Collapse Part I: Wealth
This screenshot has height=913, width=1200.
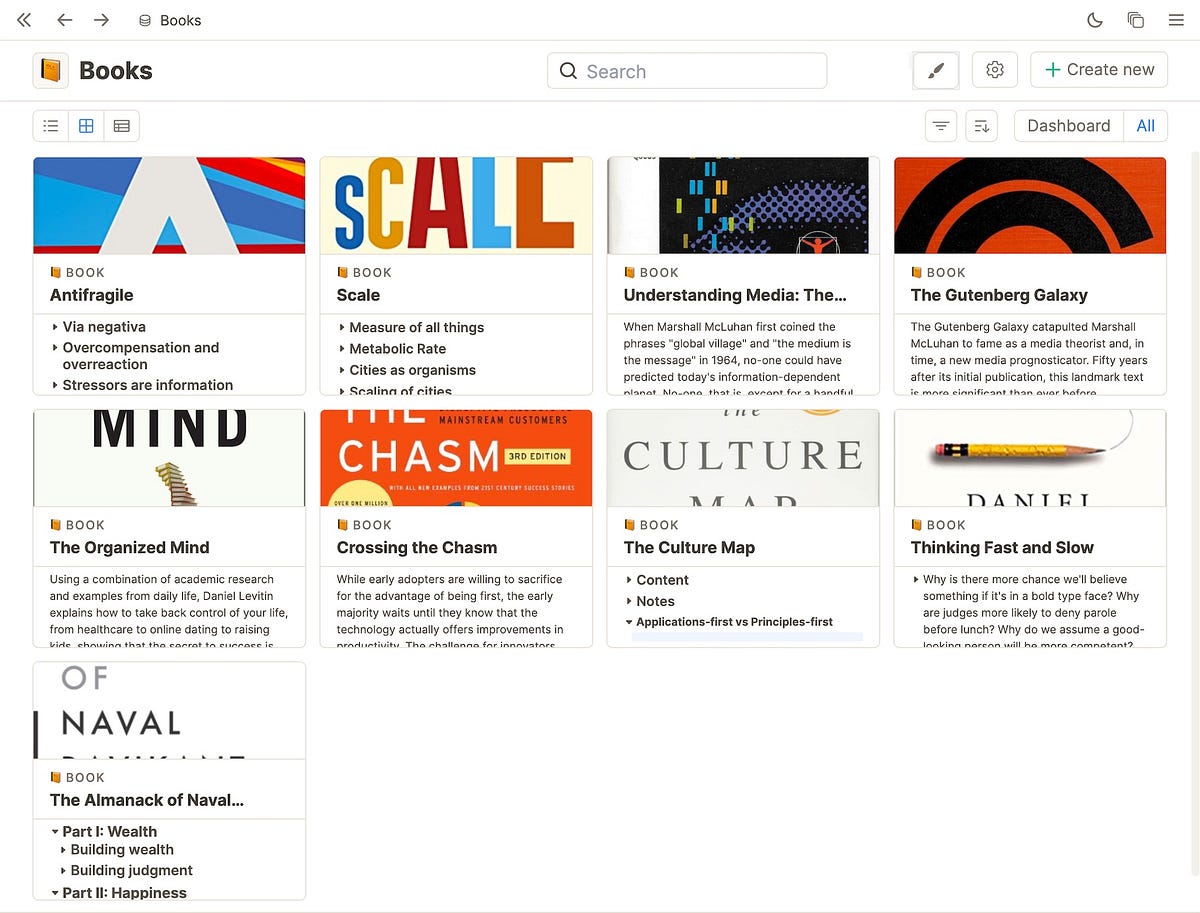click(x=54, y=831)
